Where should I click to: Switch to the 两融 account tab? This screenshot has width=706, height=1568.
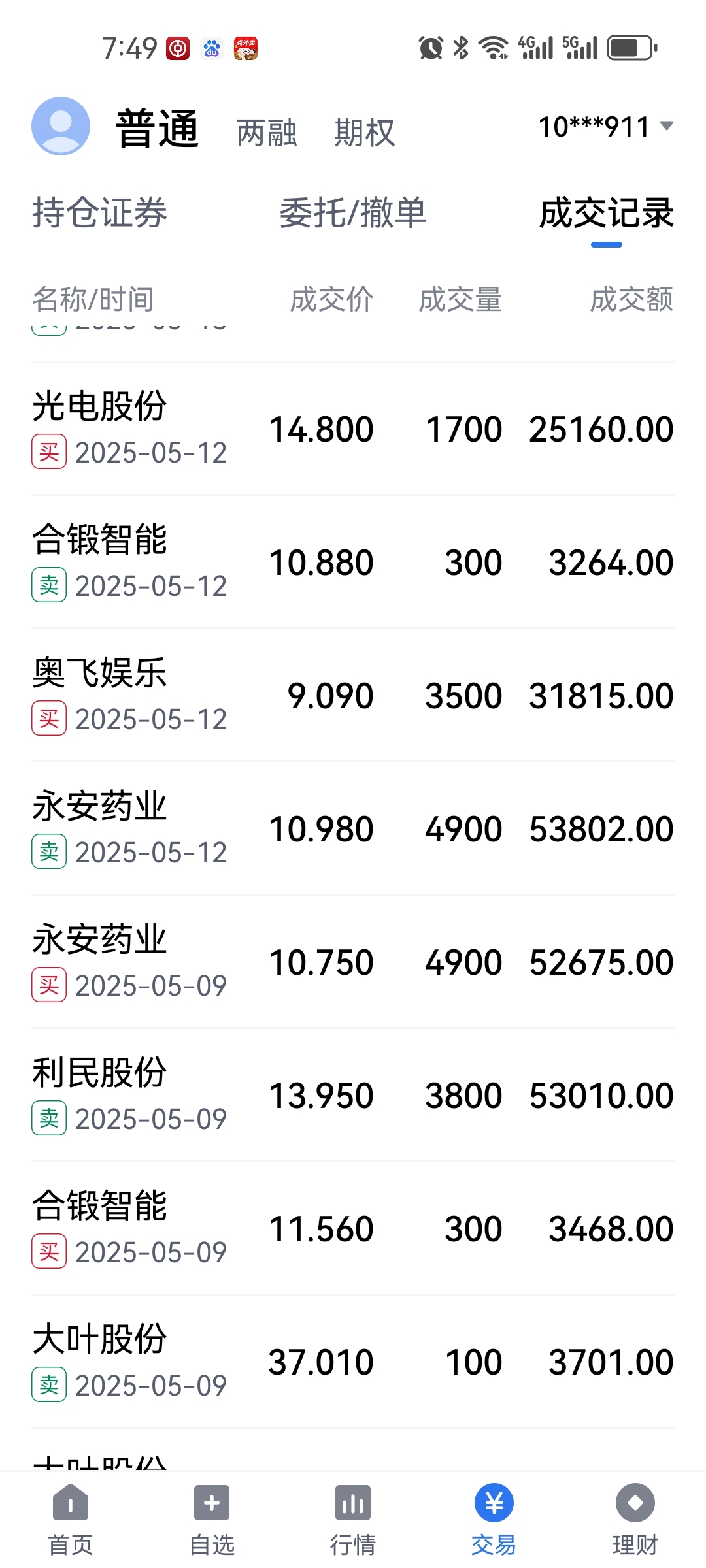click(267, 133)
